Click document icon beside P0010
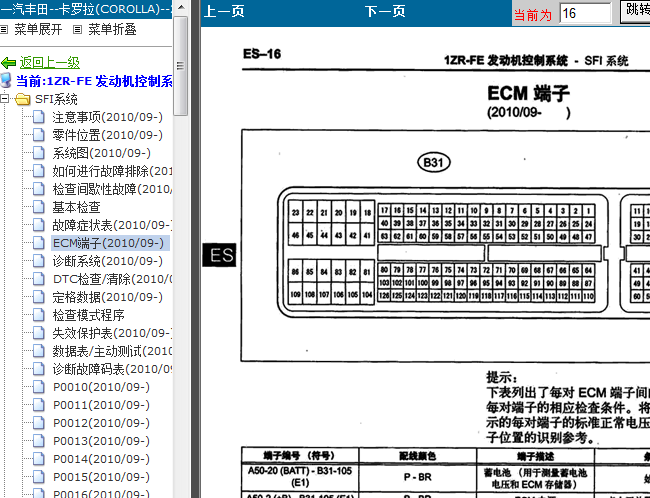Screen dimensions: 650x498 point(39,387)
